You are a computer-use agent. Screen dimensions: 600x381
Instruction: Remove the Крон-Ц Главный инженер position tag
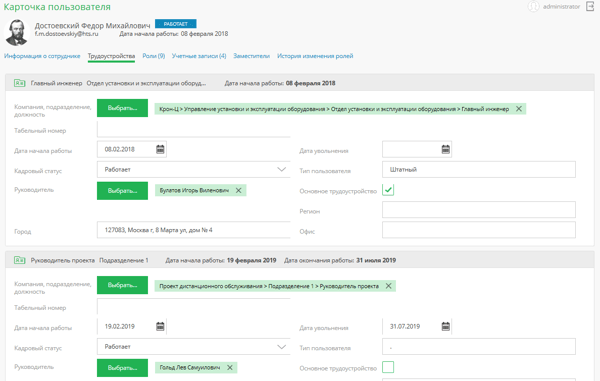tap(518, 109)
